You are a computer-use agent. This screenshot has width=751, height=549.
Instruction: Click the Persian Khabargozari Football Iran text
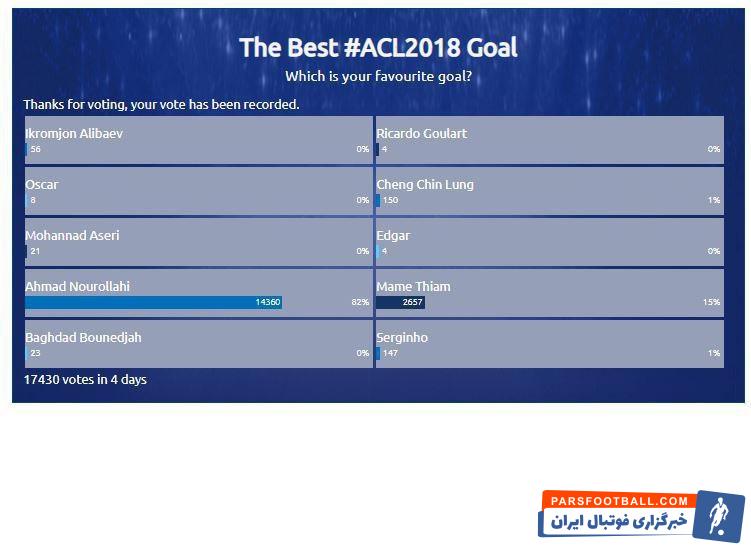pos(619,521)
